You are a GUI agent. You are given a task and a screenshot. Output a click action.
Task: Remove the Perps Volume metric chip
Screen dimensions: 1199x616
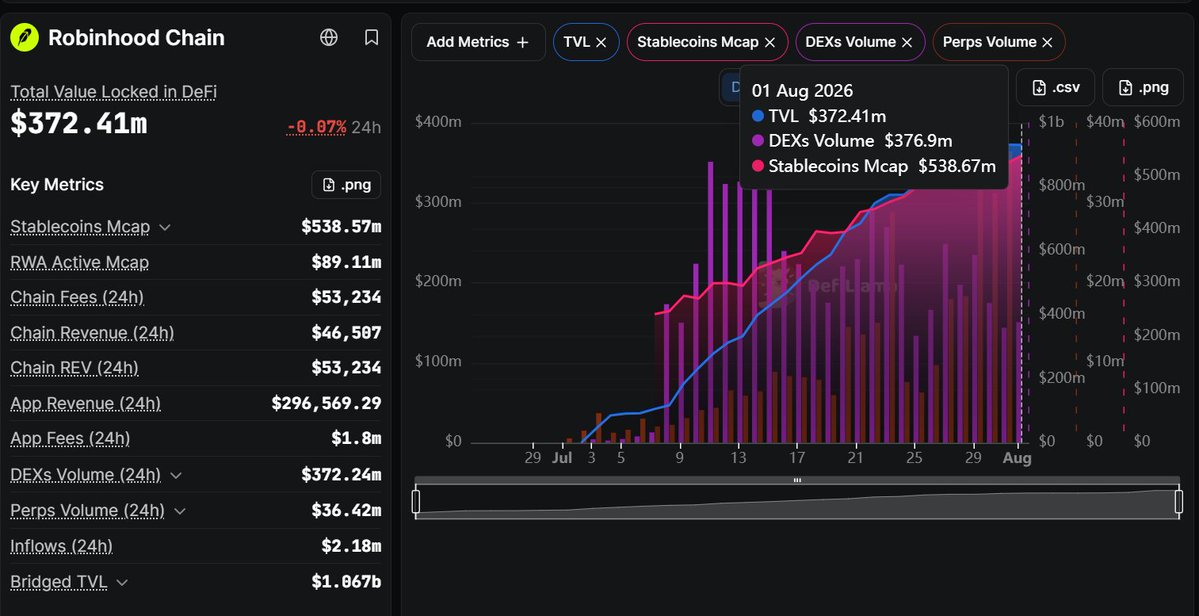pyautogui.click(x=1048, y=43)
